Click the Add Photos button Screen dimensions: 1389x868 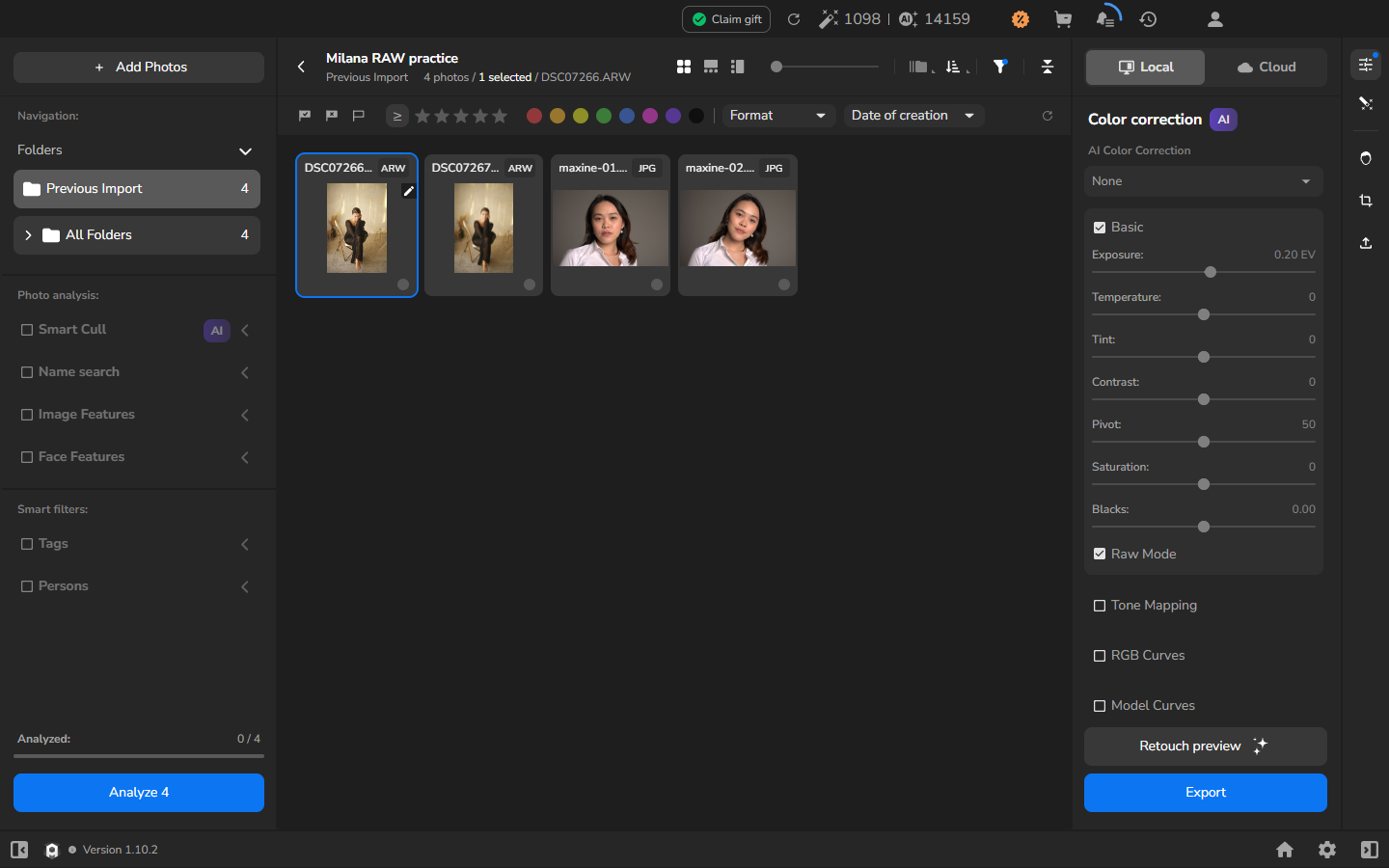[139, 68]
